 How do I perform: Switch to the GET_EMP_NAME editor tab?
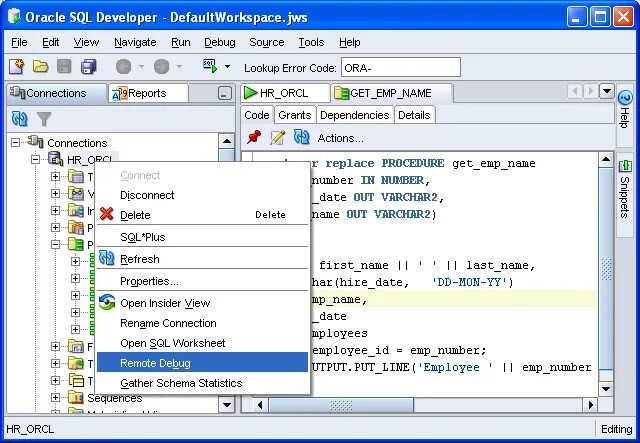(391, 93)
